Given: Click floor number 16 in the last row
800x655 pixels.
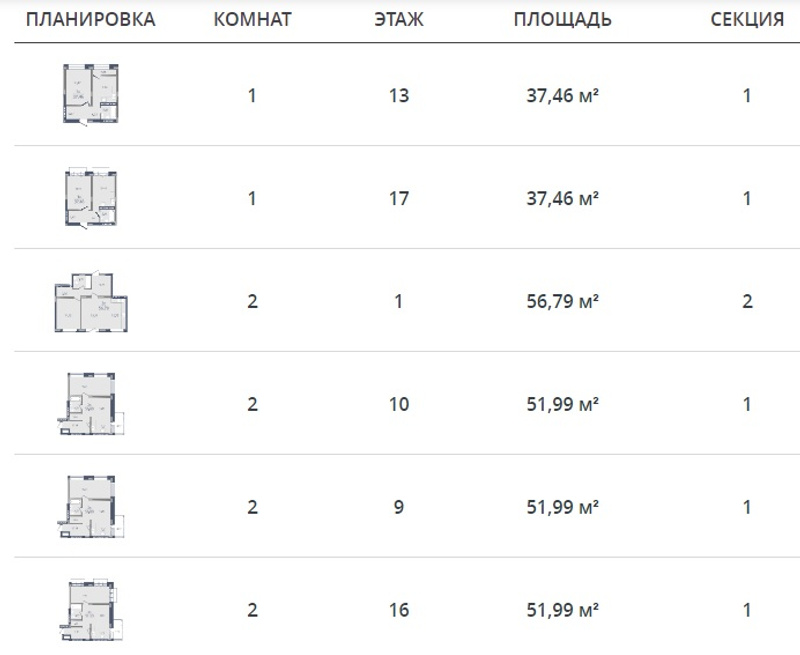Looking at the screenshot, I should pyautogui.click(x=398, y=610).
